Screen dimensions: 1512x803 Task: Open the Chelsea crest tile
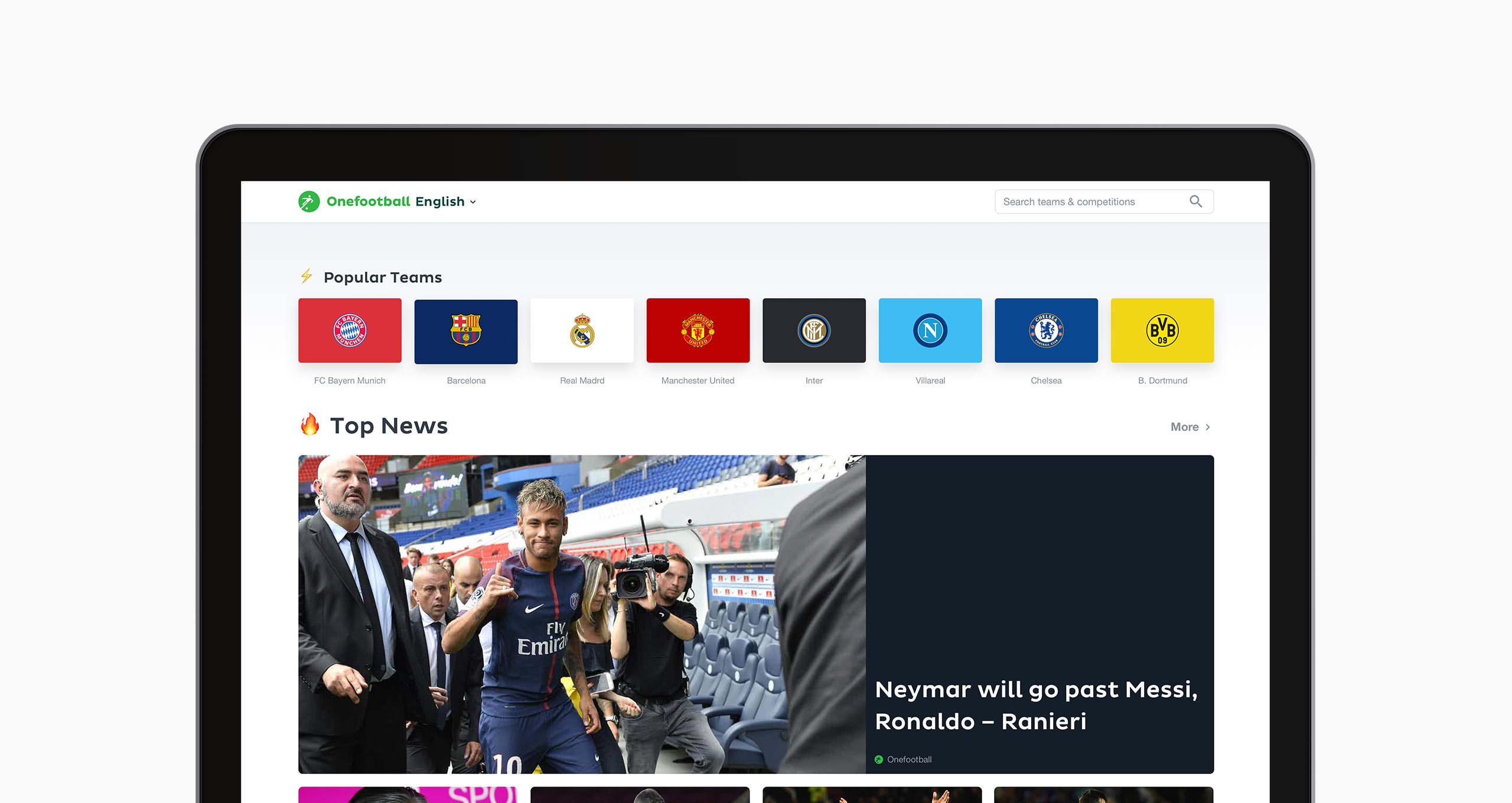pyautogui.click(x=1046, y=330)
